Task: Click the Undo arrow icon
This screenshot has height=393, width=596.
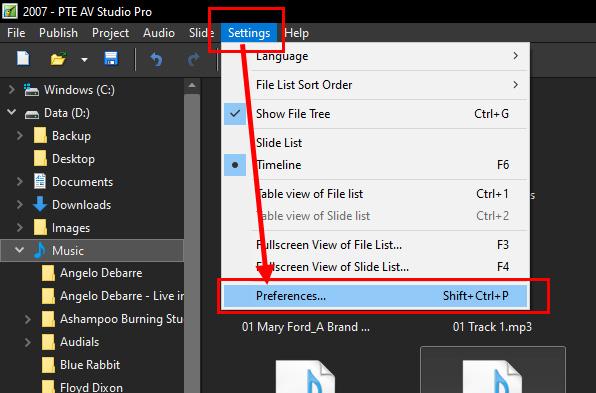Action: click(156, 59)
